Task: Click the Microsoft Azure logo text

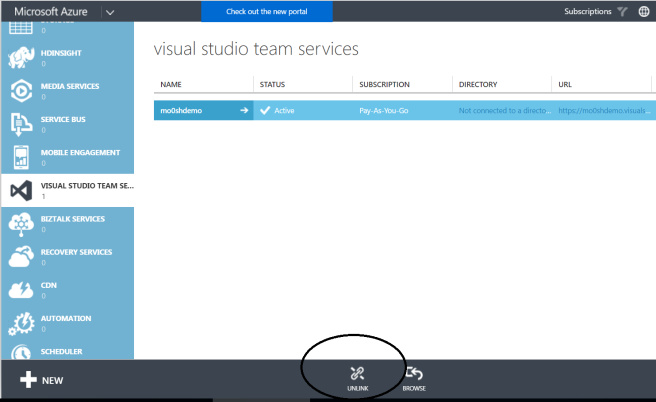Action: [51, 11]
